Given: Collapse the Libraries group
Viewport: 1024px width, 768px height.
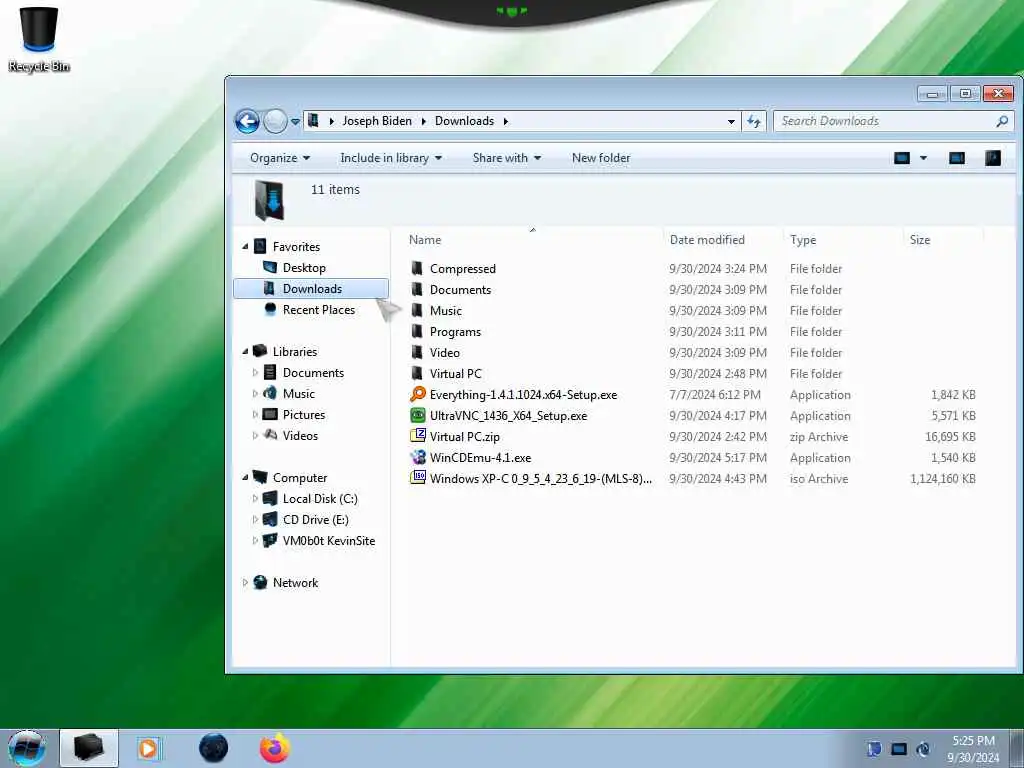Looking at the screenshot, I should pyautogui.click(x=246, y=351).
